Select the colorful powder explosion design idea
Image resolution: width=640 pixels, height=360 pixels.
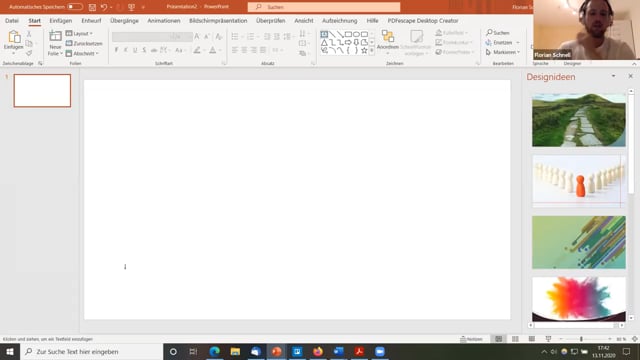pos(579,299)
